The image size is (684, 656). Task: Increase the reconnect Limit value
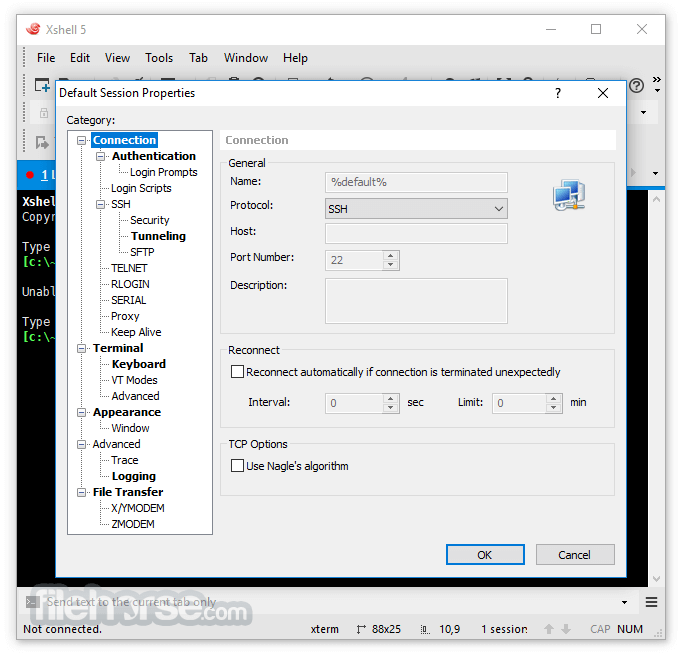tap(553, 398)
